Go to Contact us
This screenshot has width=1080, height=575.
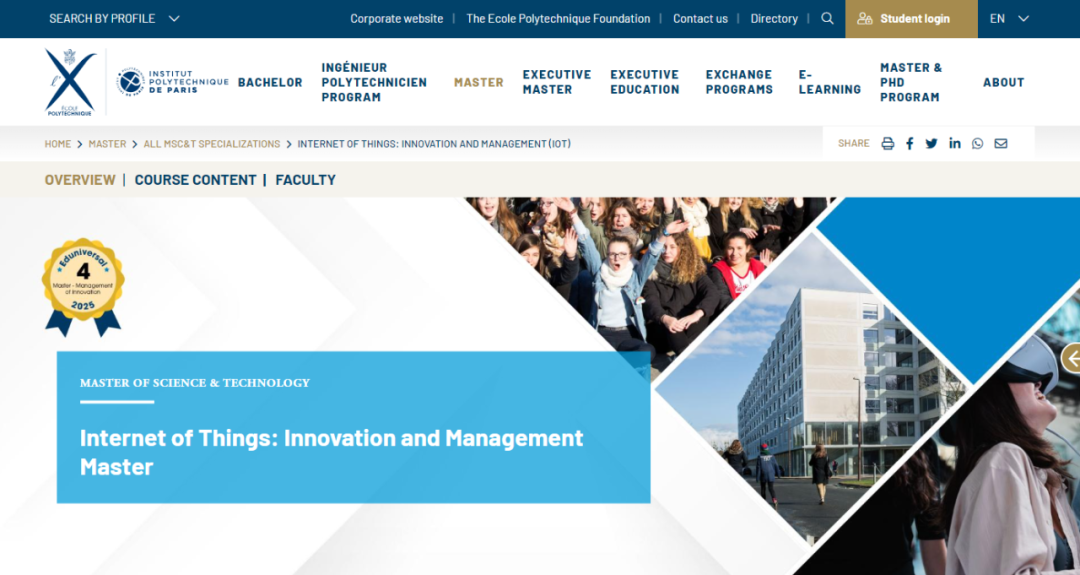[700, 19]
